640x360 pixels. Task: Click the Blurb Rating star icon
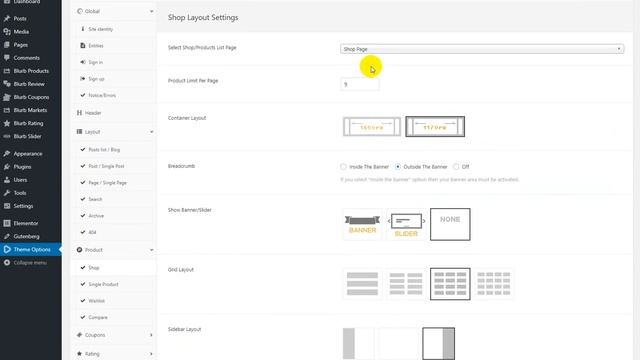7,123
